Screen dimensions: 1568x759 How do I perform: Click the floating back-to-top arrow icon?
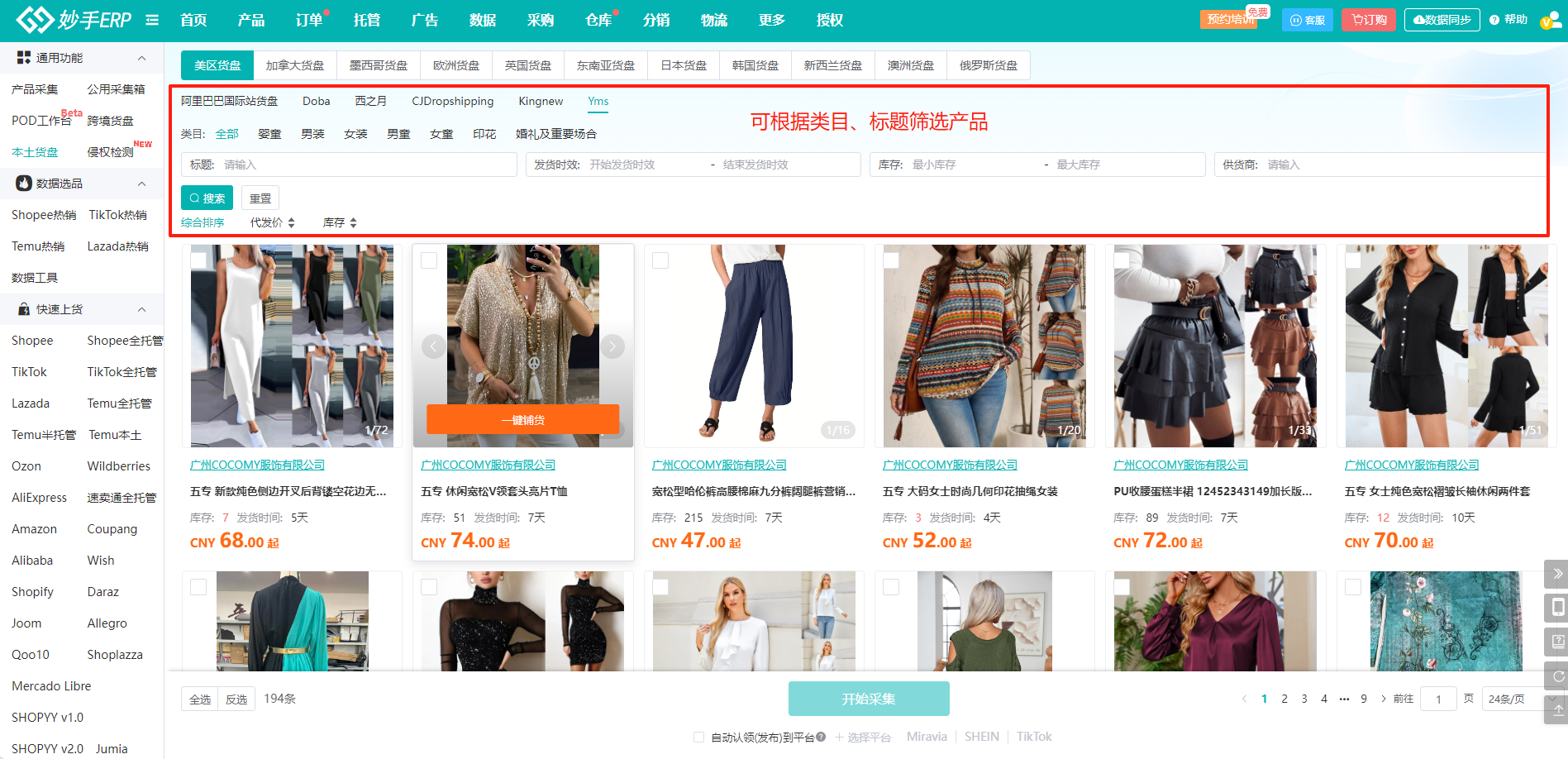[1557, 710]
